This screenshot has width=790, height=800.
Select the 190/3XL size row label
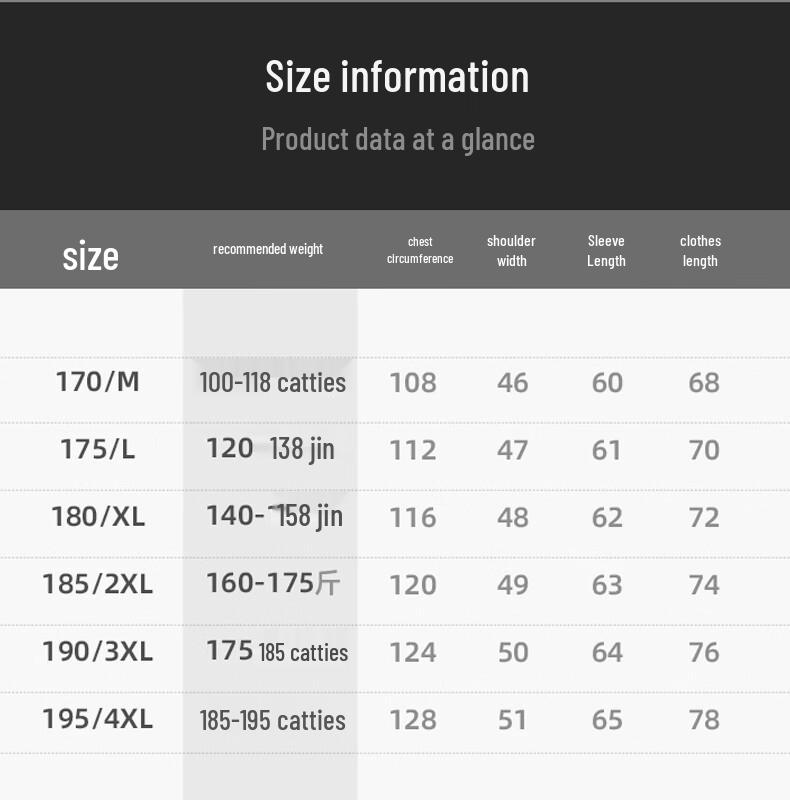98,652
